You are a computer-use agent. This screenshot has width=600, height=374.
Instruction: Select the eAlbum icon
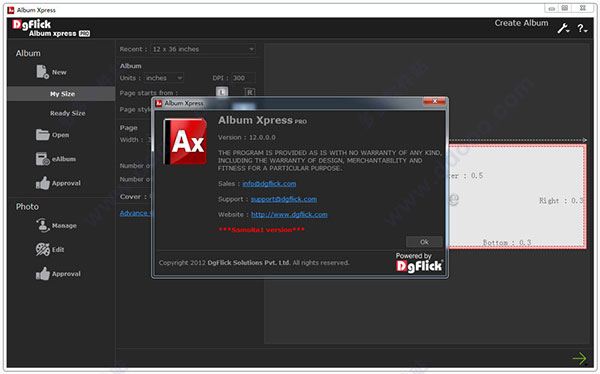(x=42, y=159)
